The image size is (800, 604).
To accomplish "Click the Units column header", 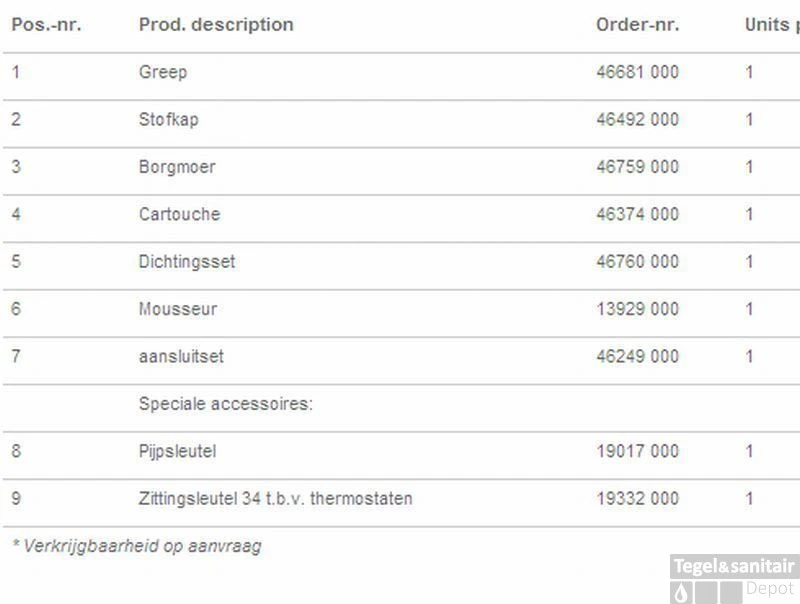I will pos(771,25).
